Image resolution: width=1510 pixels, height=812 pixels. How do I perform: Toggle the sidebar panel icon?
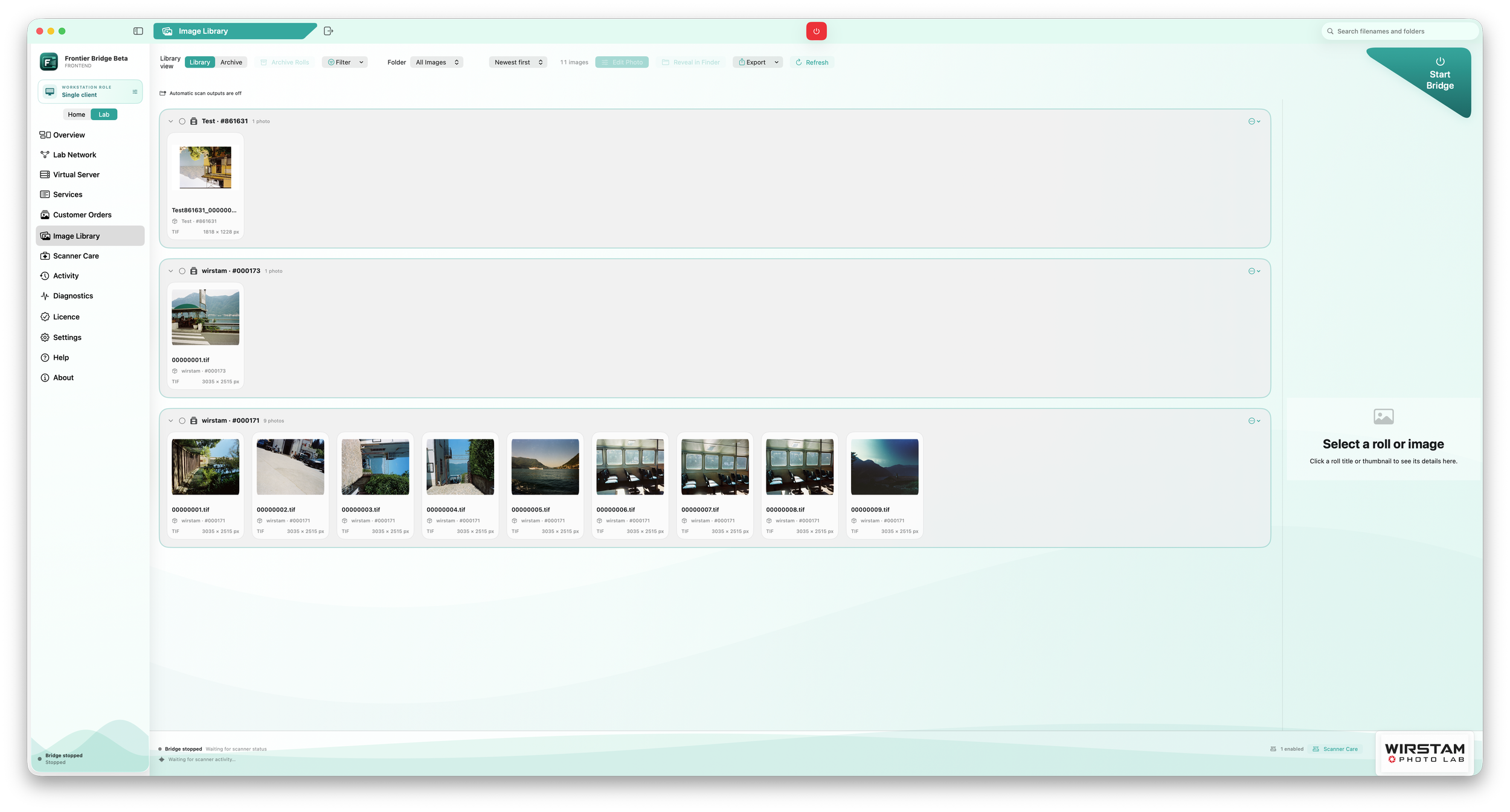pos(138,31)
